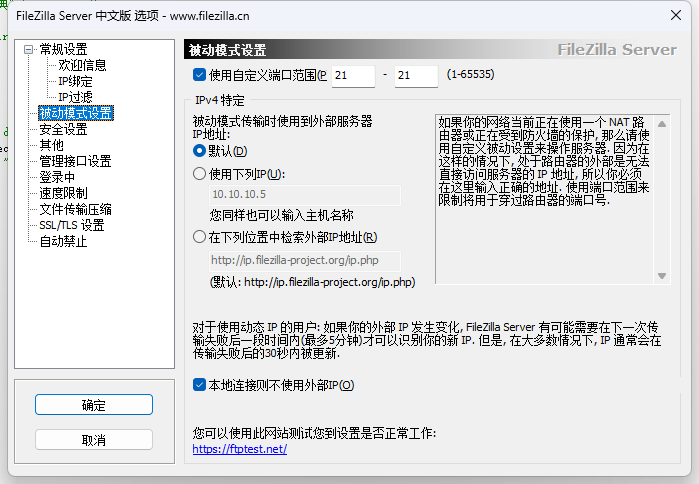Open the SSL/TLS 设置 page

coord(72,226)
